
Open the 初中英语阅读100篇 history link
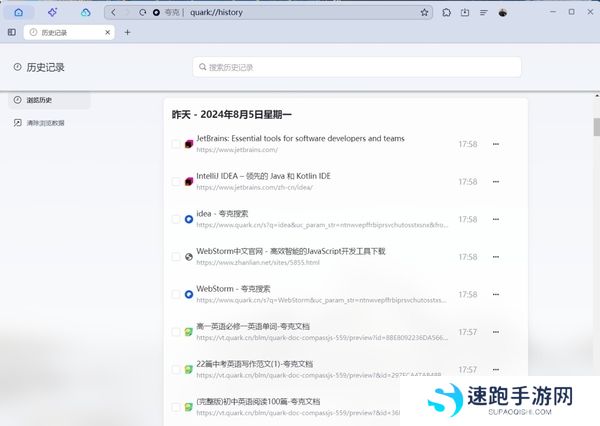pos(258,402)
